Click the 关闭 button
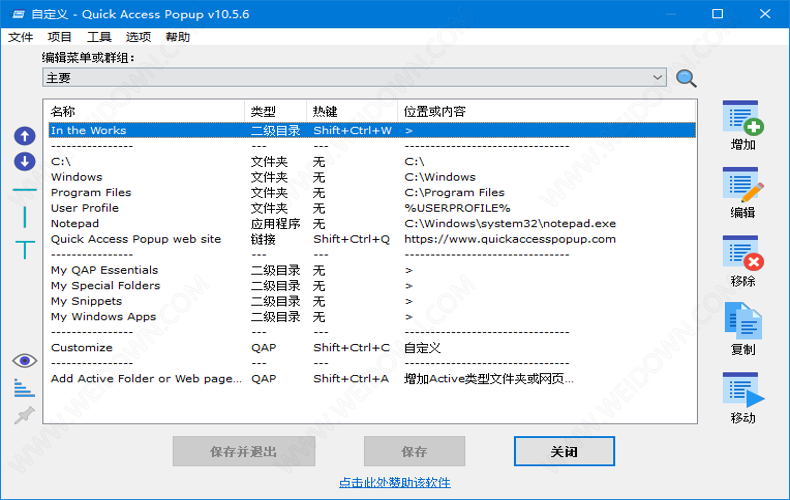Image resolution: width=790 pixels, height=500 pixels. pyautogui.click(x=564, y=451)
